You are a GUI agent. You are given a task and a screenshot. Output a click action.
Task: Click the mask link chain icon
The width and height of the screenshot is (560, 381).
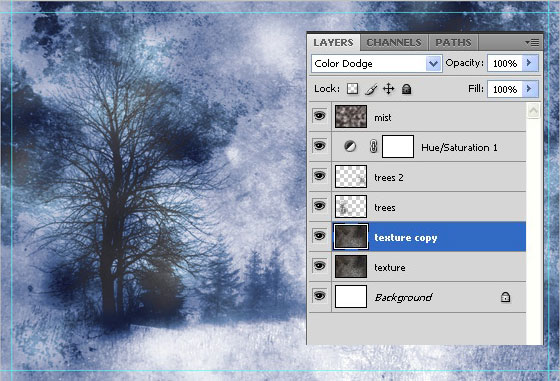point(373,146)
